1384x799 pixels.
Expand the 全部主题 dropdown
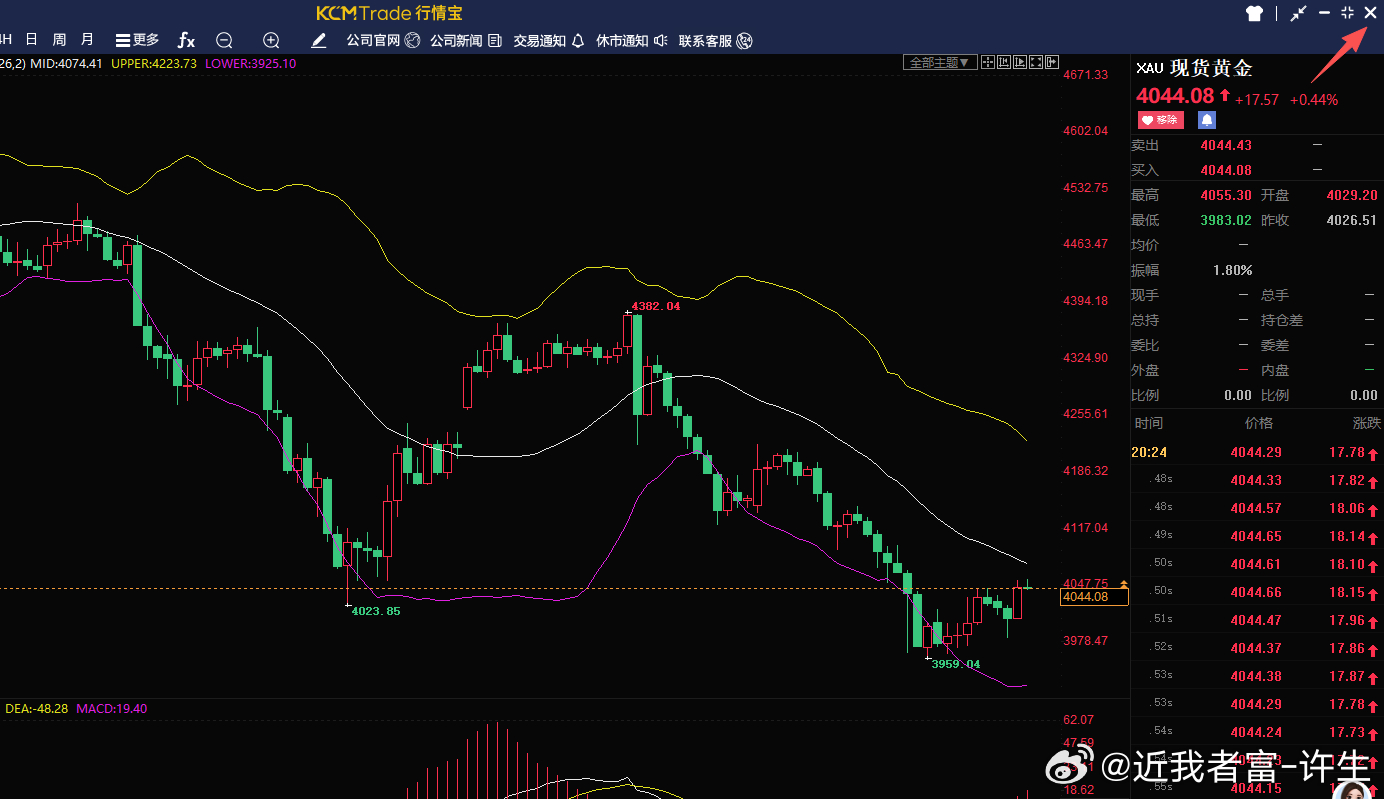[939, 62]
